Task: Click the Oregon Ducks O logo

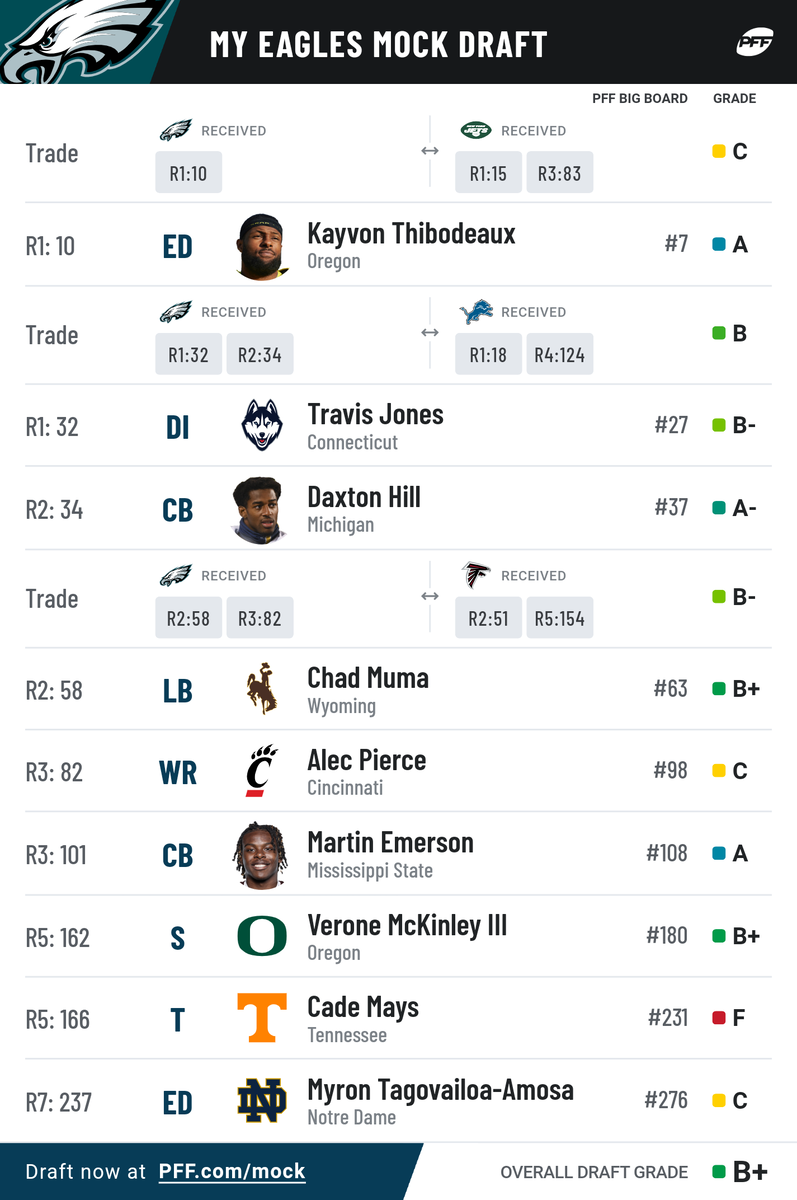Action: 262,937
